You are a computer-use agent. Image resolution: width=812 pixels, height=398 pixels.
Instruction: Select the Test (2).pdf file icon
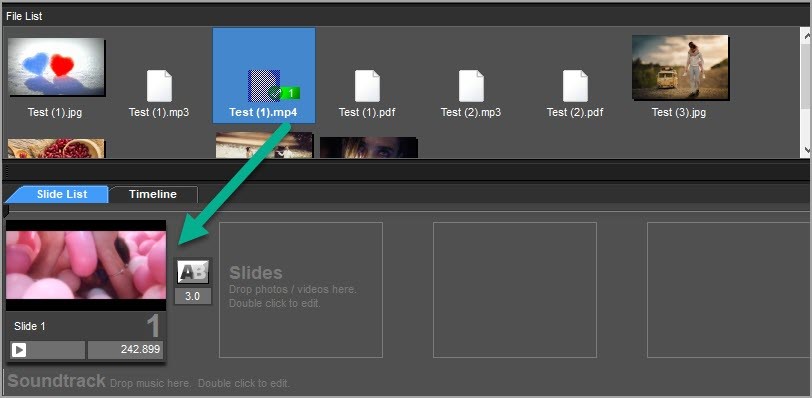[575, 86]
